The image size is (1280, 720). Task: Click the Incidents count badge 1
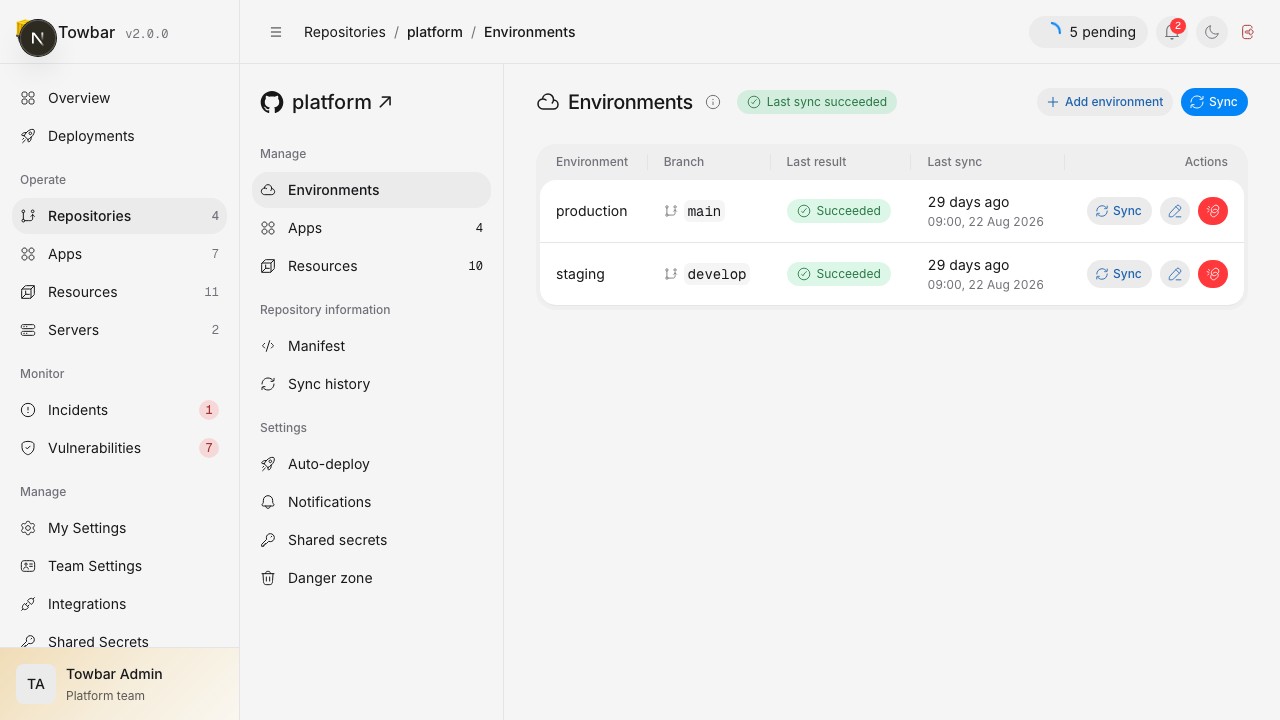pyautogui.click(x=209, y=410)
